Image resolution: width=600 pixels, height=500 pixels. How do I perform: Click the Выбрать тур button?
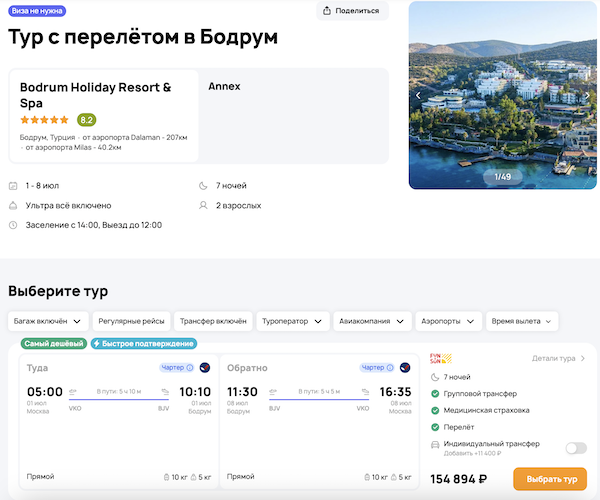pos(549,479)
